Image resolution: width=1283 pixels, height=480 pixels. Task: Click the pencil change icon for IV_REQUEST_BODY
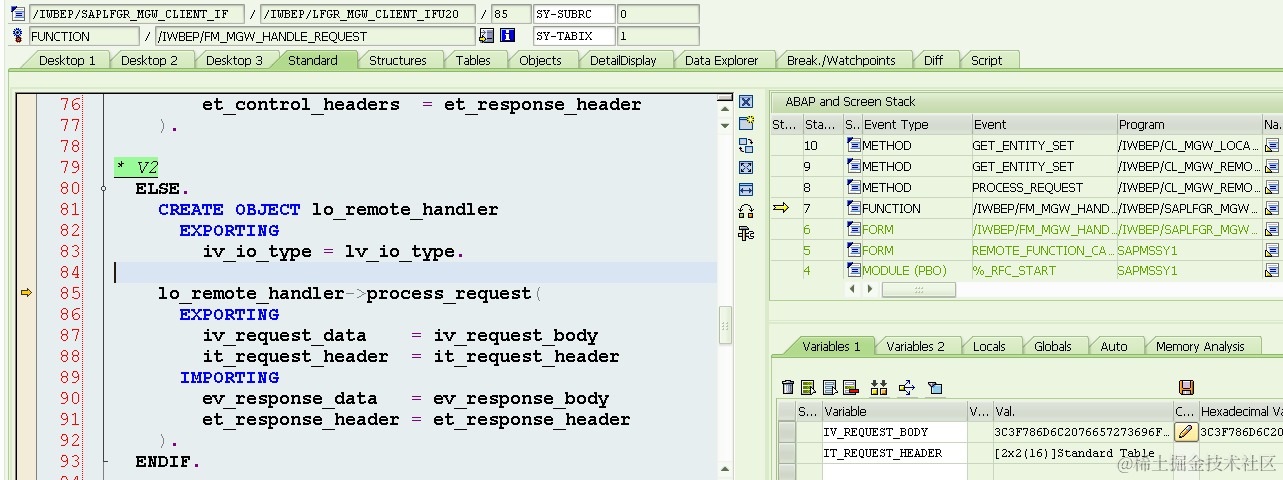pyautogui.click(x=1186, y=432)
